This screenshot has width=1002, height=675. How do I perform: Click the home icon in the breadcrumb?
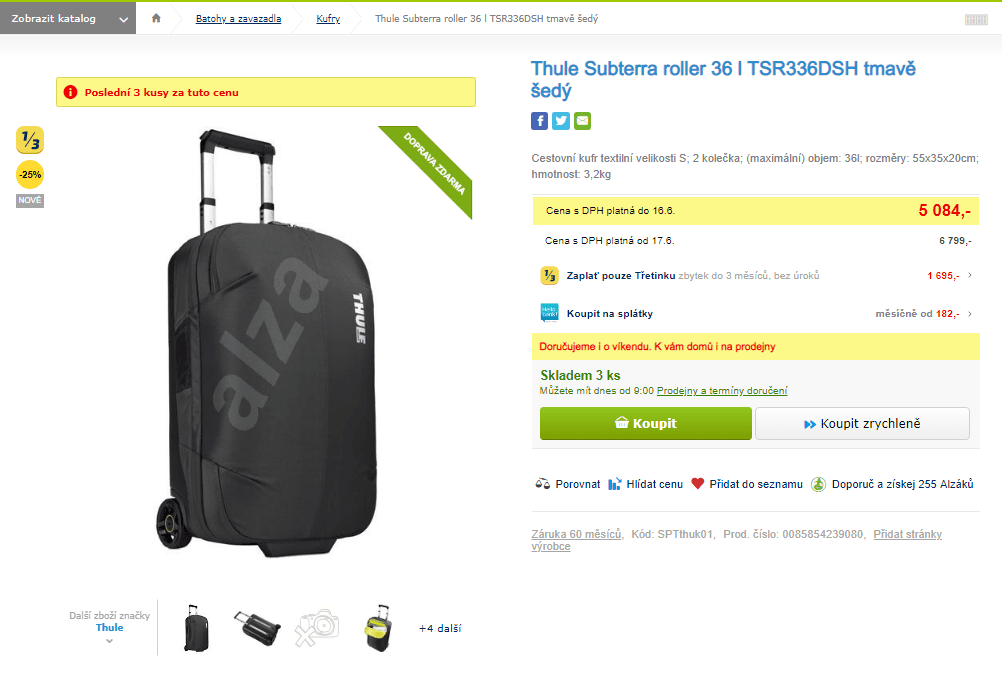[156, 18]
